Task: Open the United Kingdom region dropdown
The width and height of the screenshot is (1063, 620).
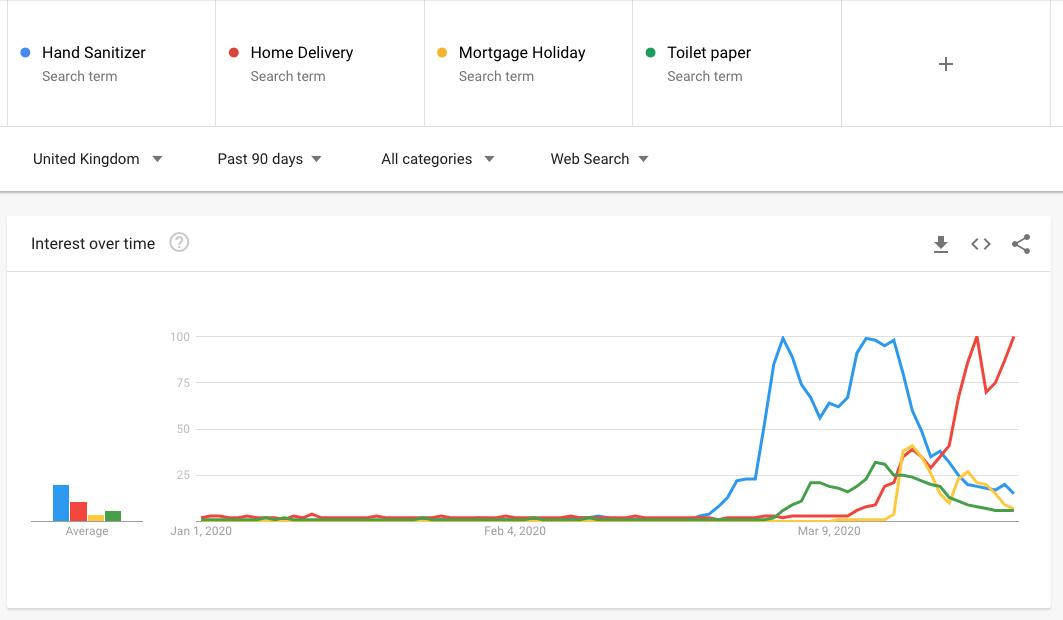Action: (x=98, y=159)
